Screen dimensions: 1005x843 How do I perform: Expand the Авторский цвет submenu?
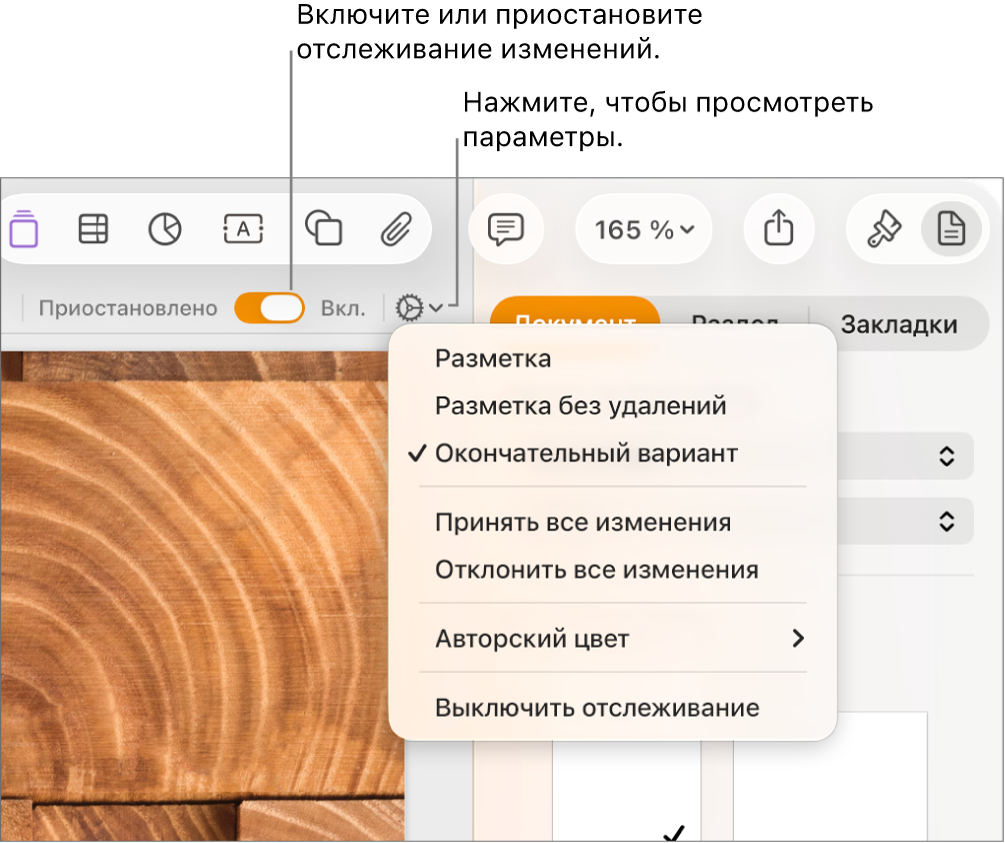[613, 639]
